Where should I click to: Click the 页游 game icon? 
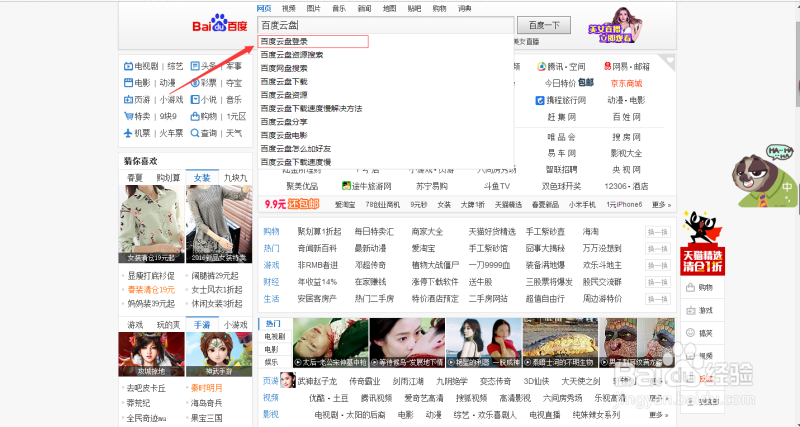click(128, 99)
